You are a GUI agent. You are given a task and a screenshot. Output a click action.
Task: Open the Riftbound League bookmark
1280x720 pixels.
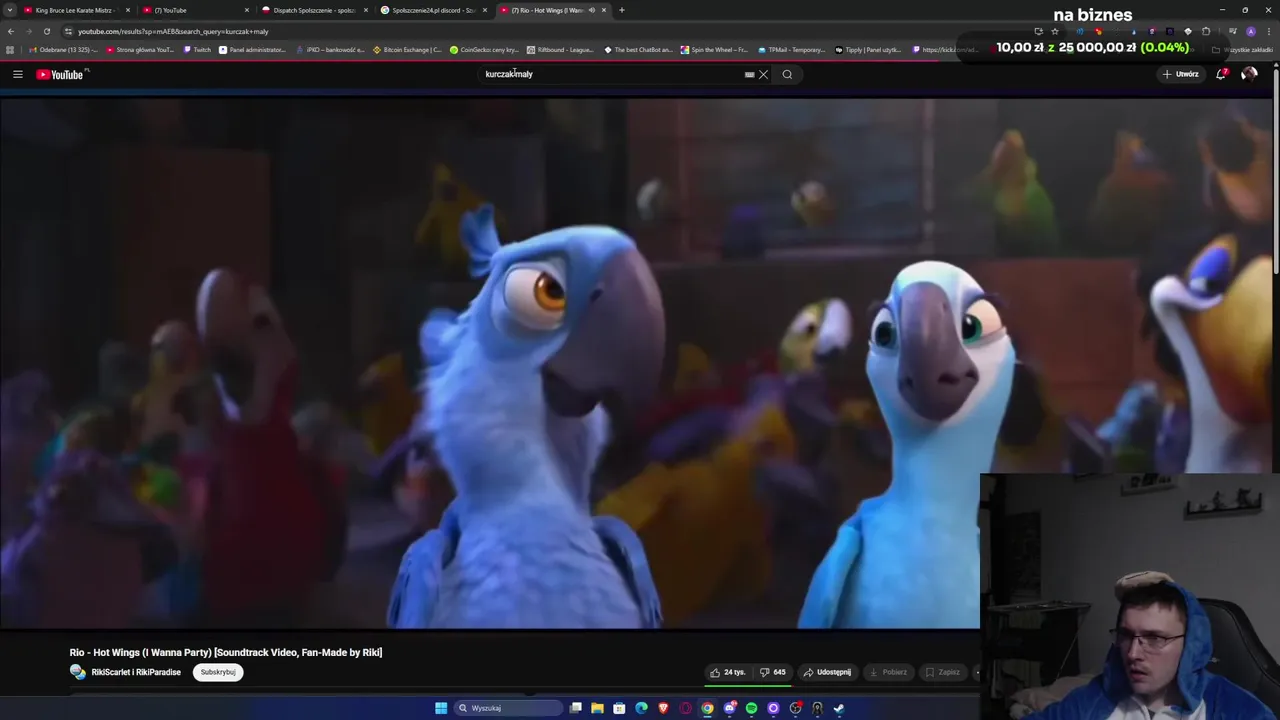[560, 50]
